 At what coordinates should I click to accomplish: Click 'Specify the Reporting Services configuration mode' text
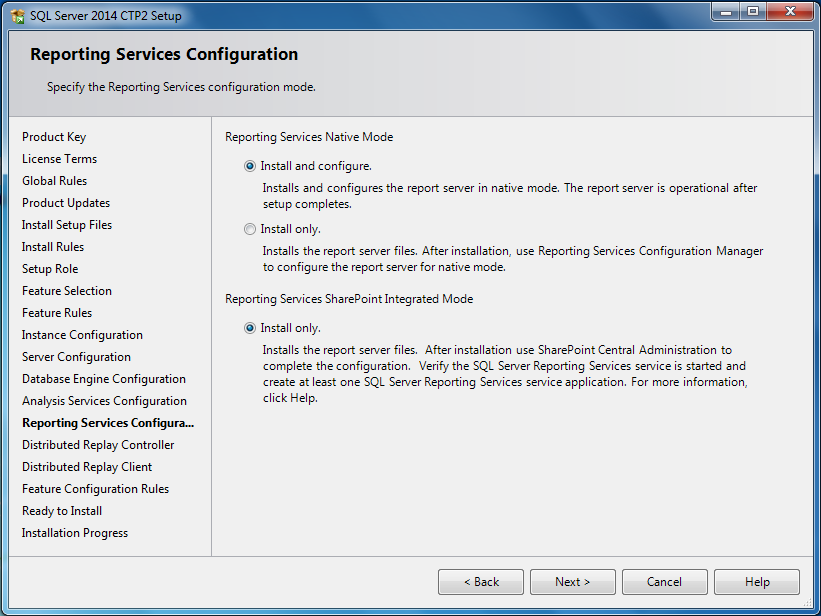coord(181,87)
